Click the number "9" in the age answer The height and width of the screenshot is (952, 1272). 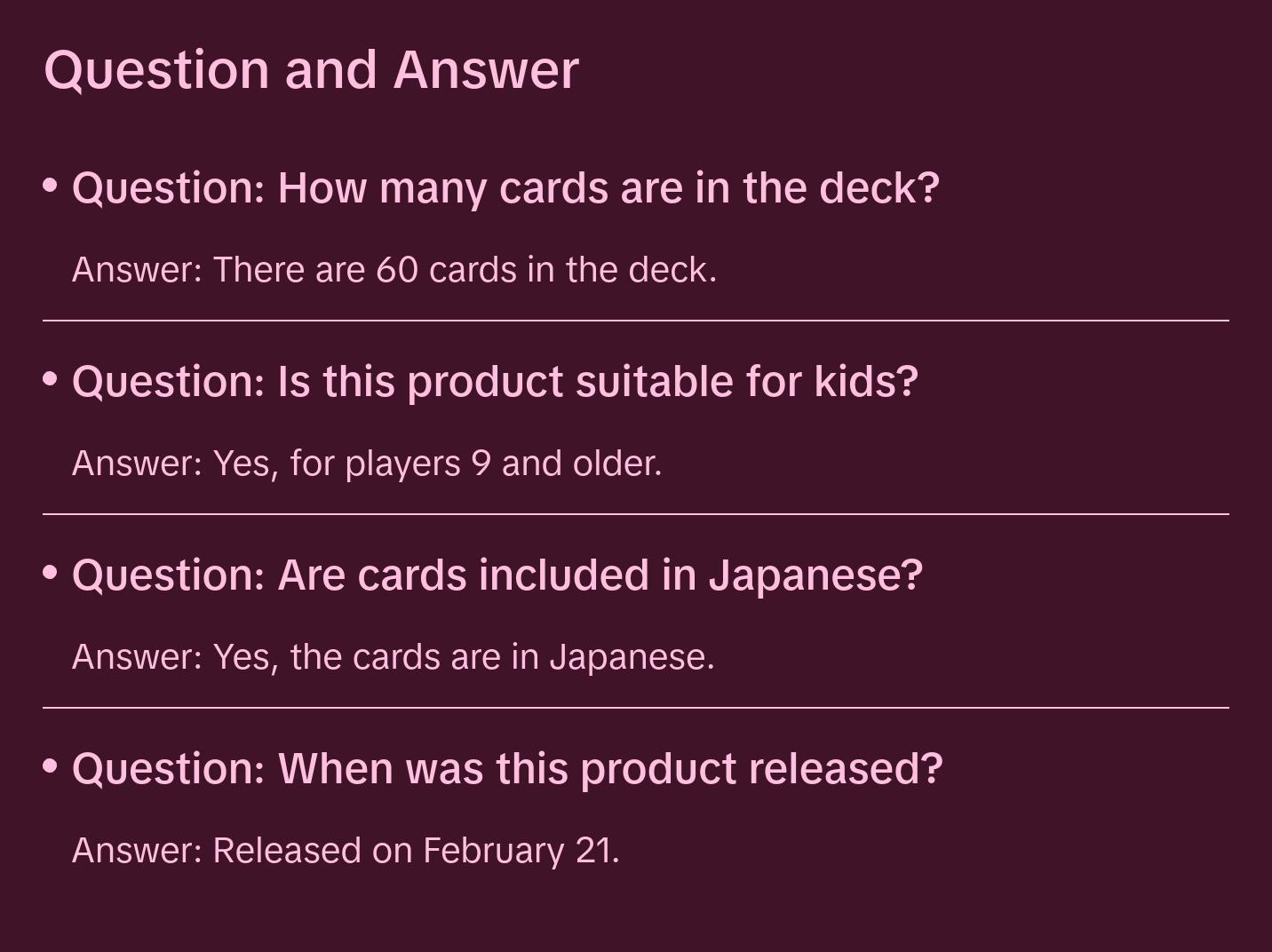(481, 464)
